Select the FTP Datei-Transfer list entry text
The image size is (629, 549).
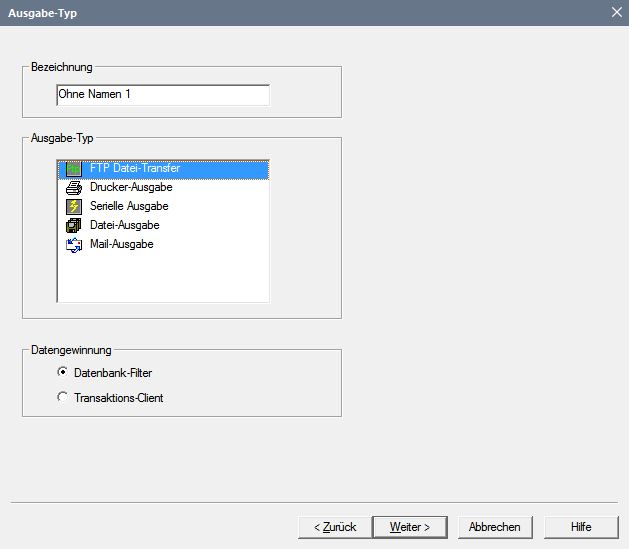pos(135,169)
